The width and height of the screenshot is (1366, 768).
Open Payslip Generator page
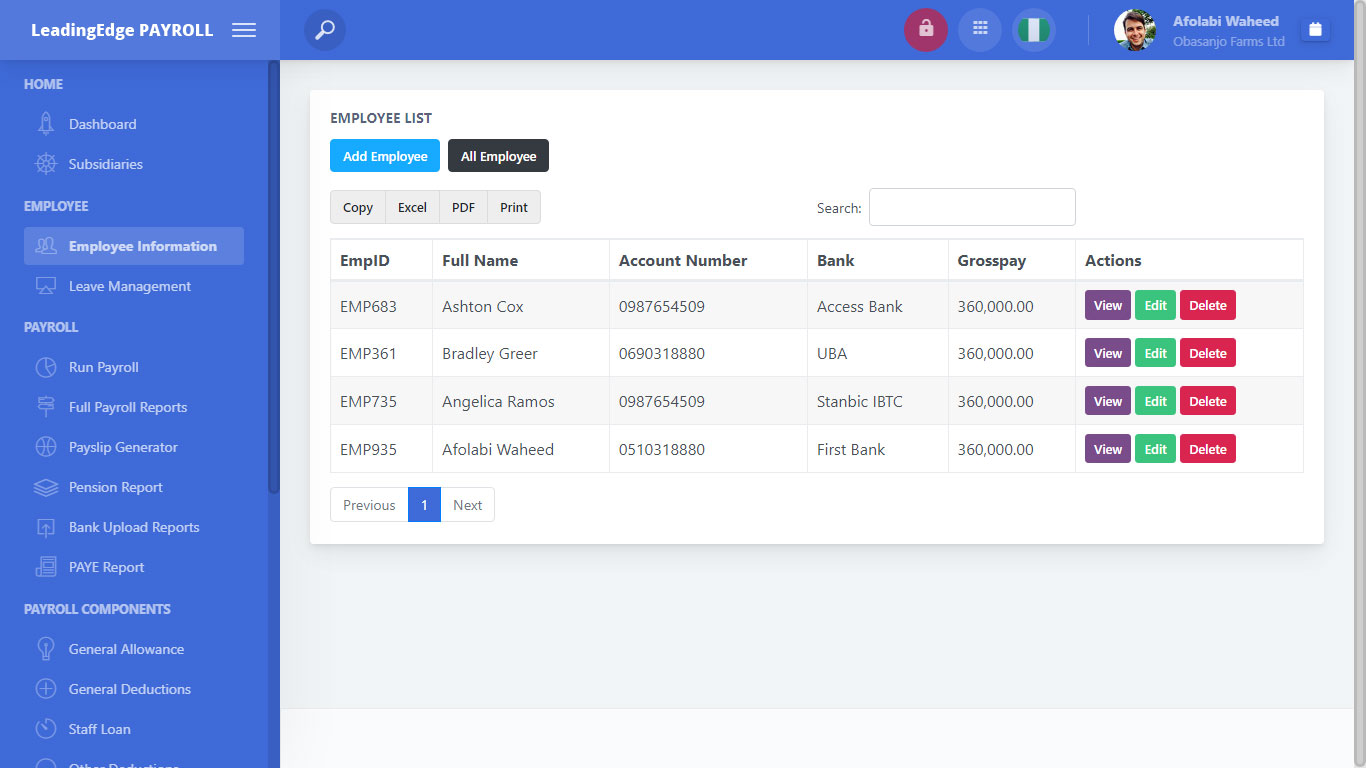tap(123, 447)
